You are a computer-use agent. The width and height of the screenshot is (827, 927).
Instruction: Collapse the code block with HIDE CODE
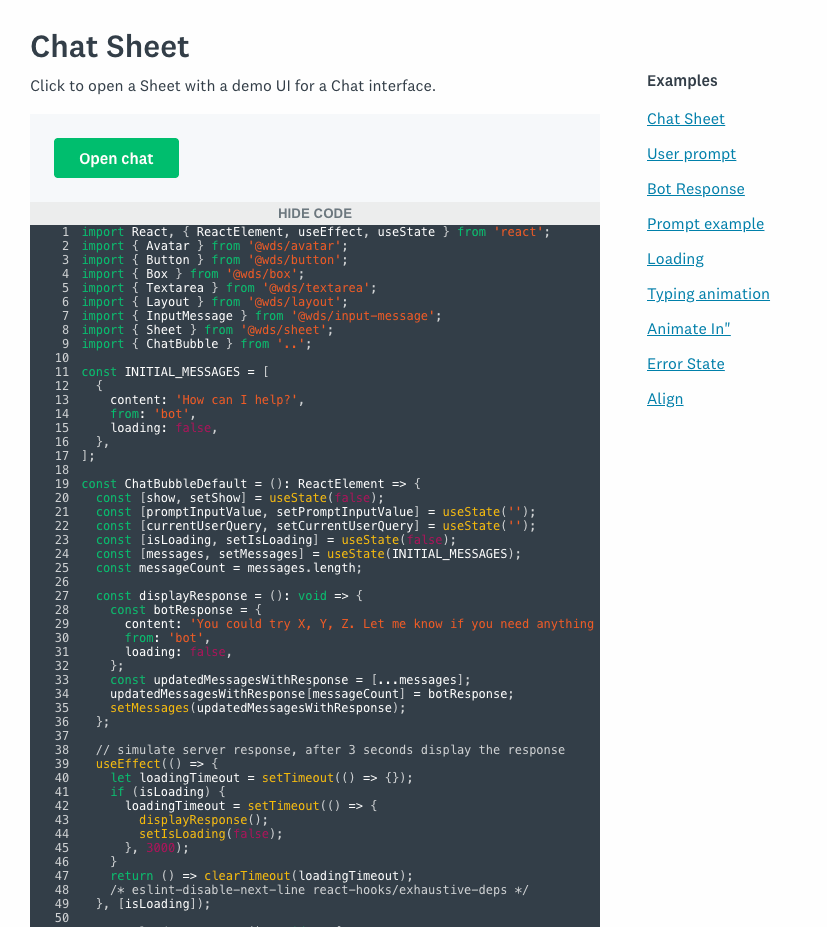point(314,213)
